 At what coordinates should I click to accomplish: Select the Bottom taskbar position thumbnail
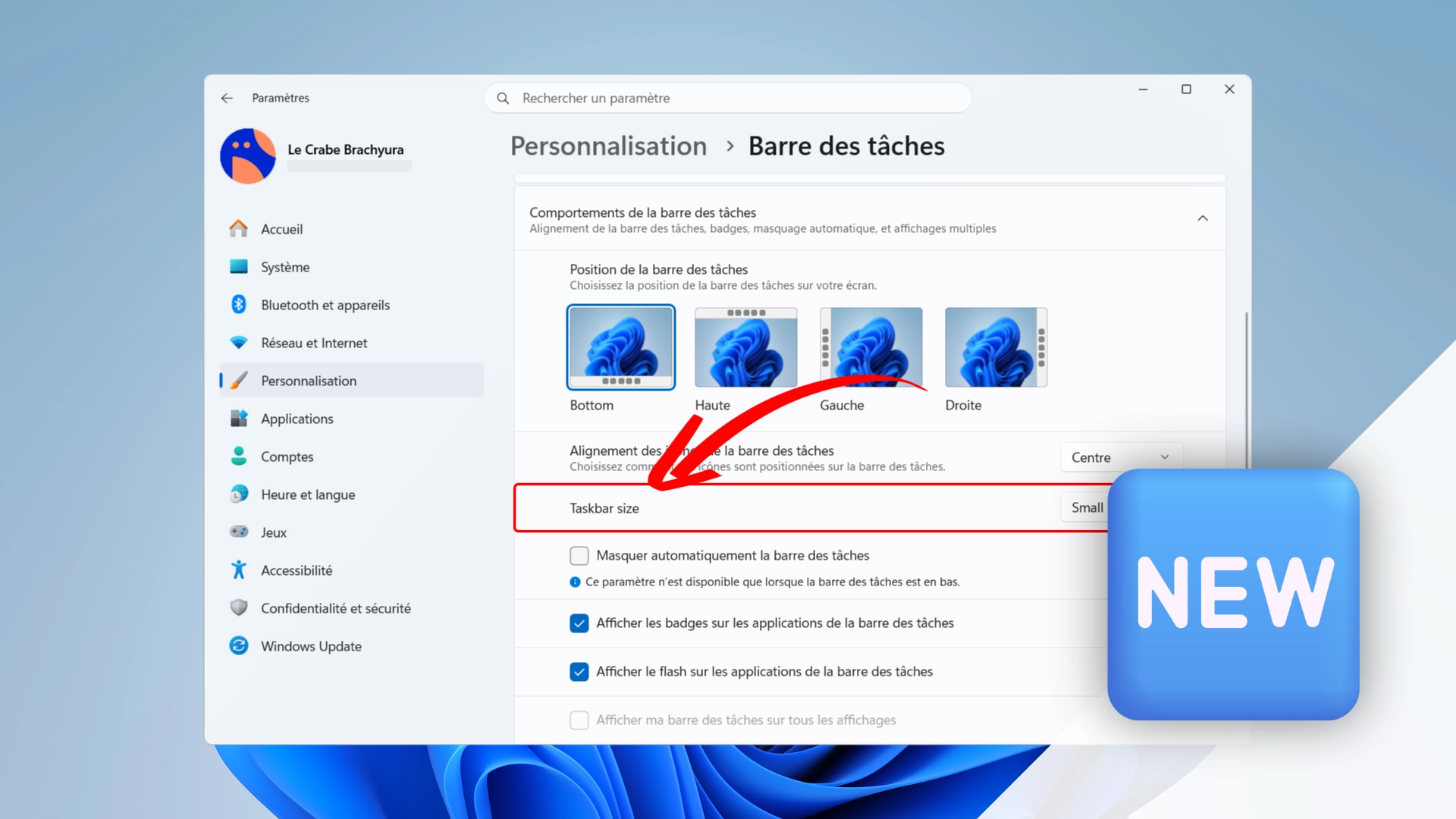coord(621,347)
